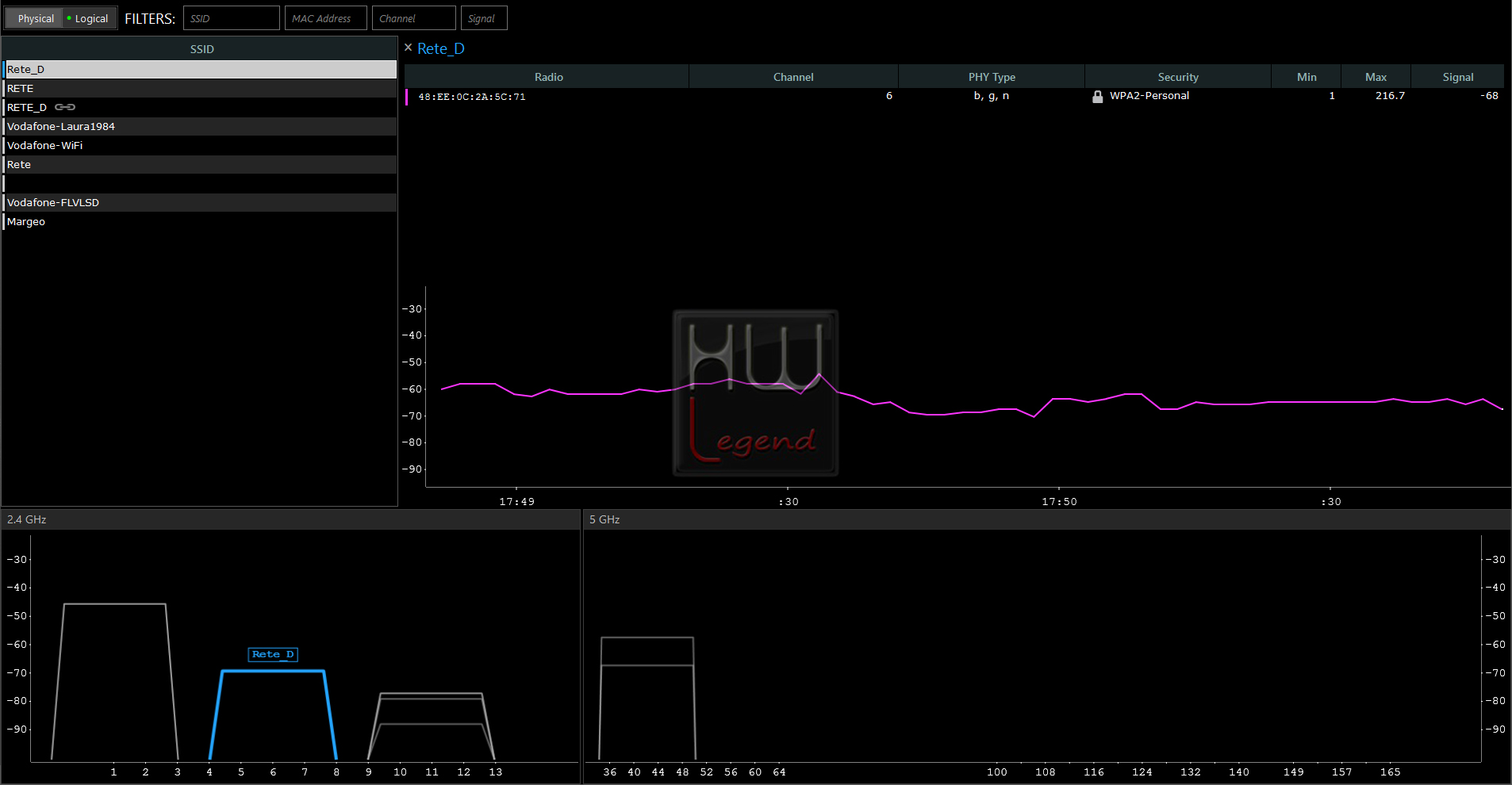Click the Rete_D label in 2.4 GHz chart
This screenshot has width=1512, height=785.
(x=274, y=654)
